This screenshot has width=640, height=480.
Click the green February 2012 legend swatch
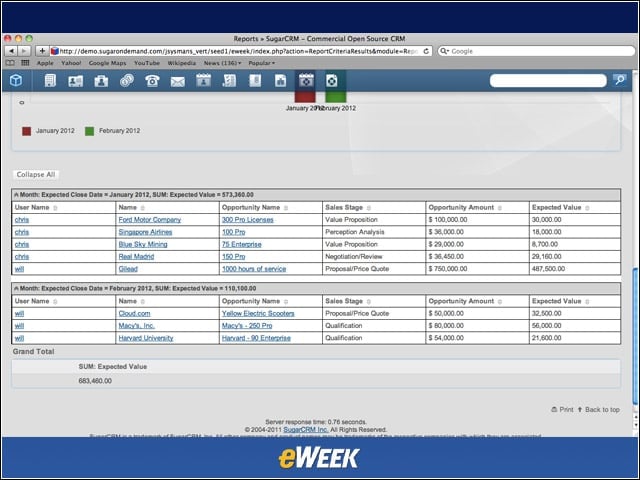(89, 131)
